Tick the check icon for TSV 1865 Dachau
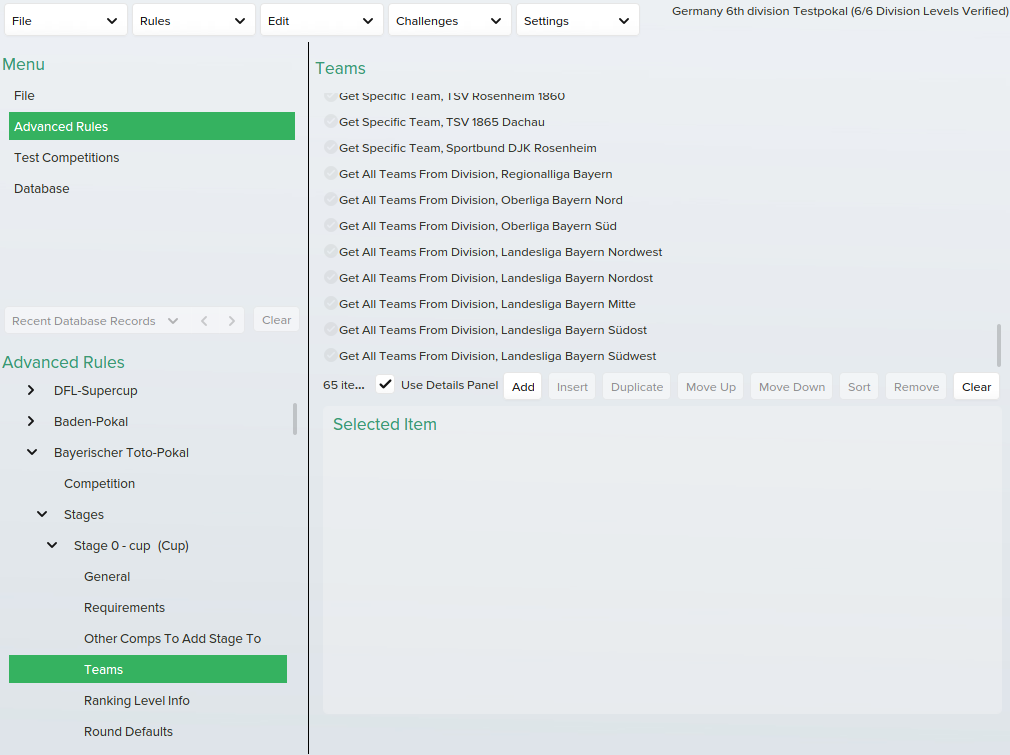The image size is (1010, 755). click(x=330, y=121)
